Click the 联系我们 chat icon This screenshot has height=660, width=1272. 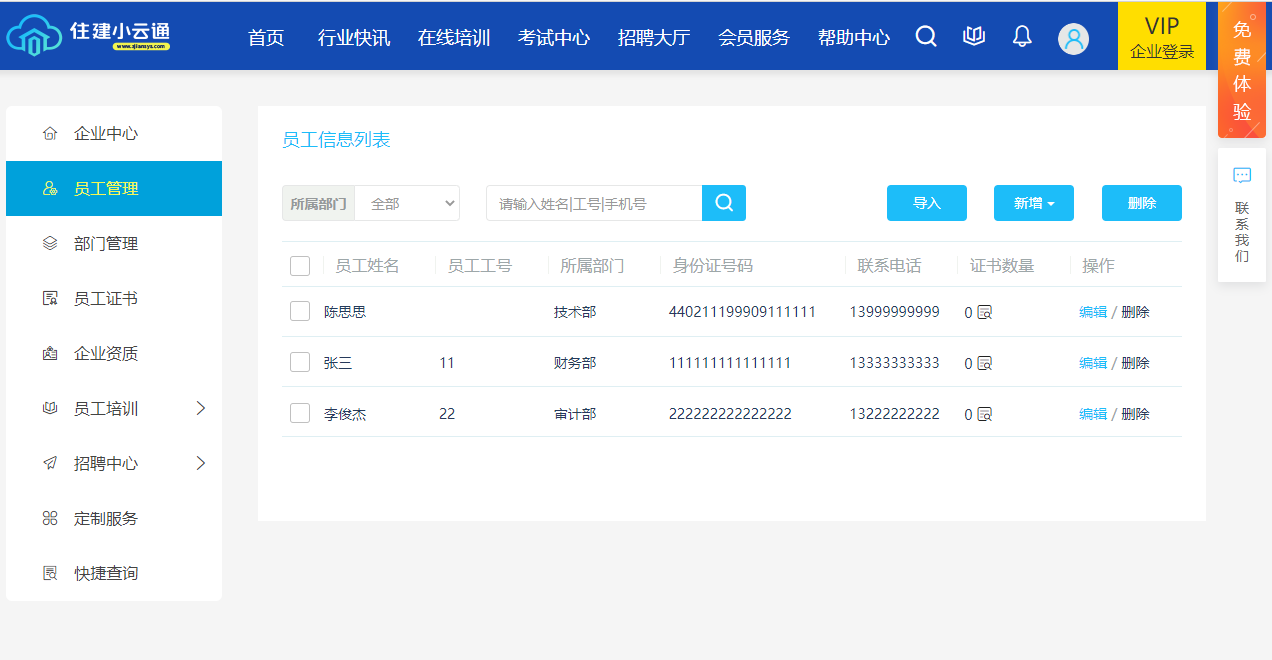1242,176
